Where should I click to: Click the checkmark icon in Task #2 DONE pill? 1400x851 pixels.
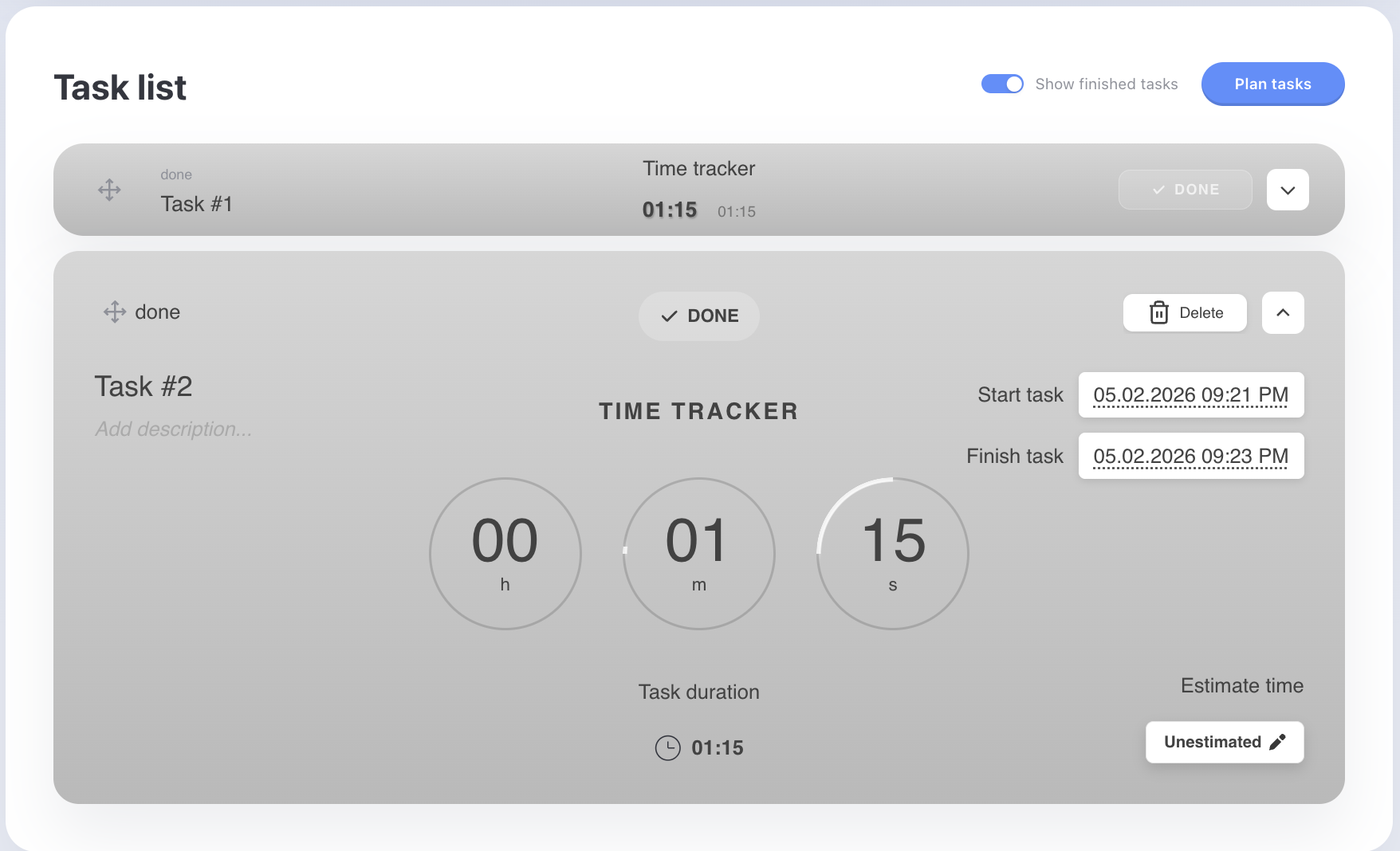tap(669, 316)
